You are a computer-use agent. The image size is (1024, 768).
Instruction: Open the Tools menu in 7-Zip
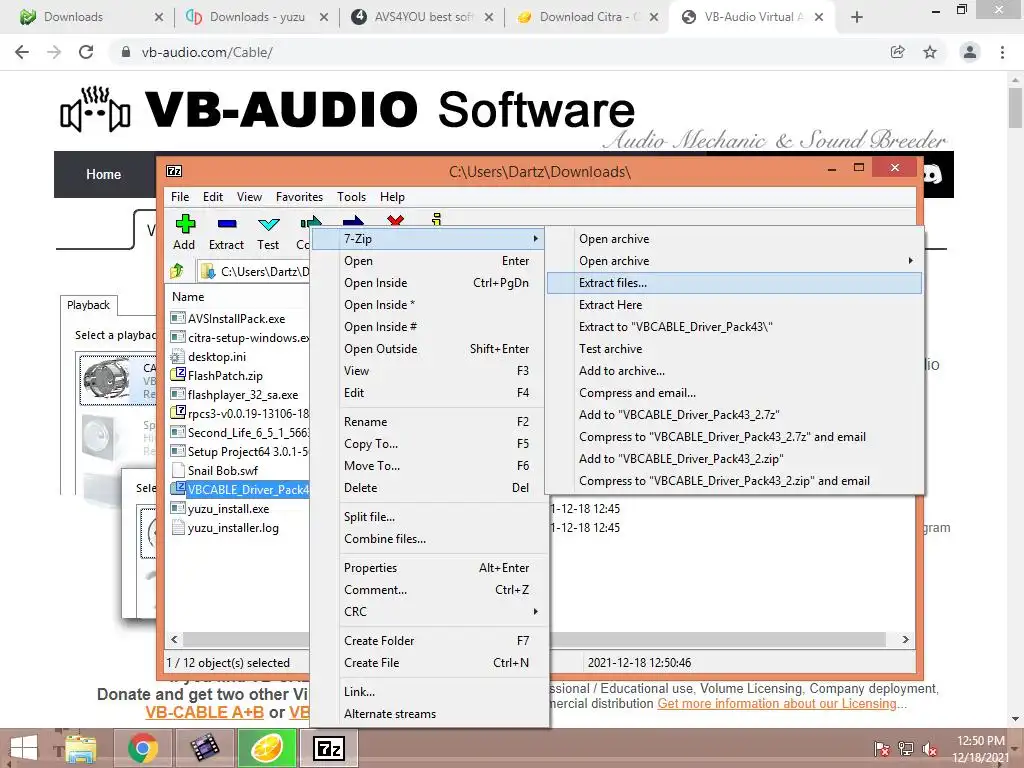[351, 197]
